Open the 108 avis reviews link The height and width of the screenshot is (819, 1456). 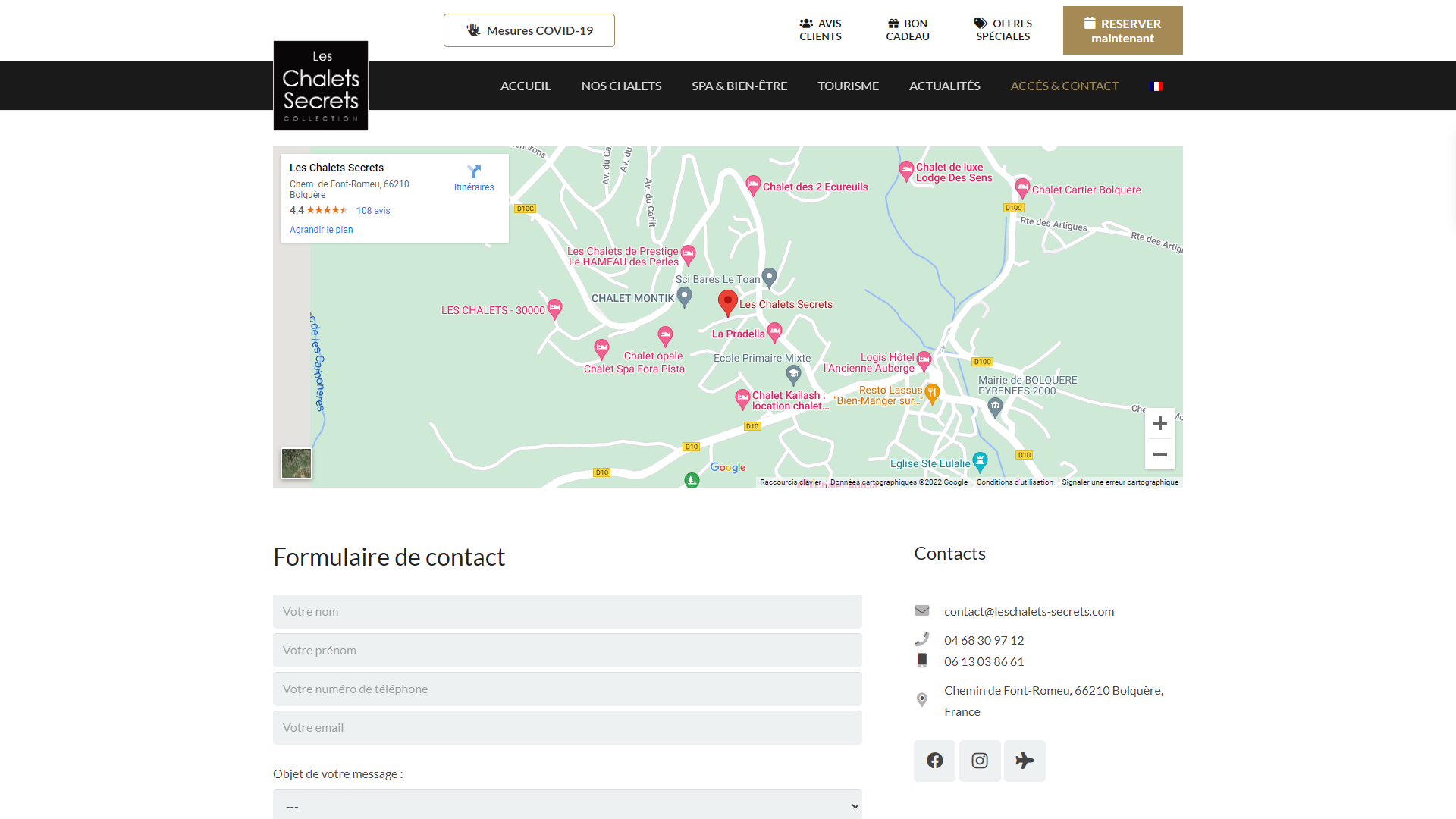[373, 211]
